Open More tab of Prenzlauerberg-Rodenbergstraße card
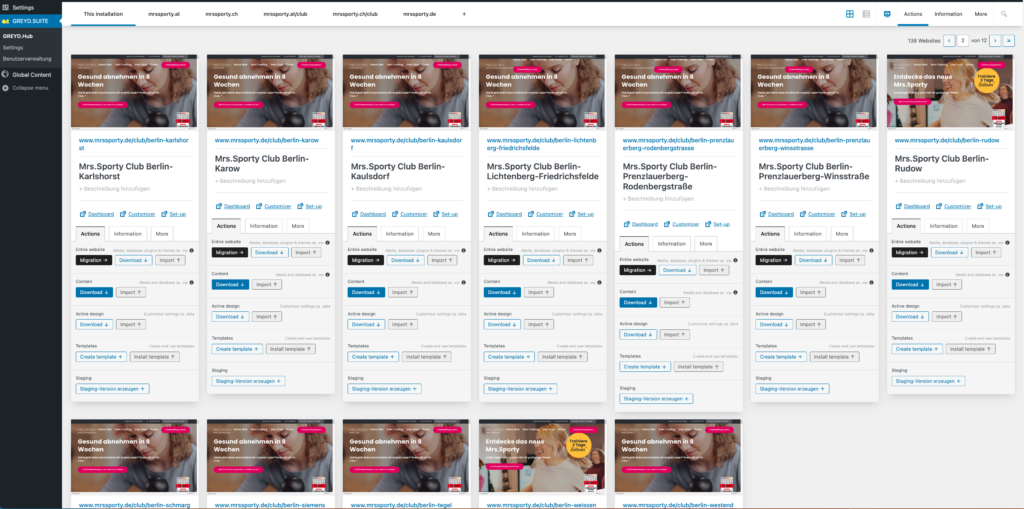Image resolution: width=1024 pixels, height=509 pixels. [x=705, y=244]
